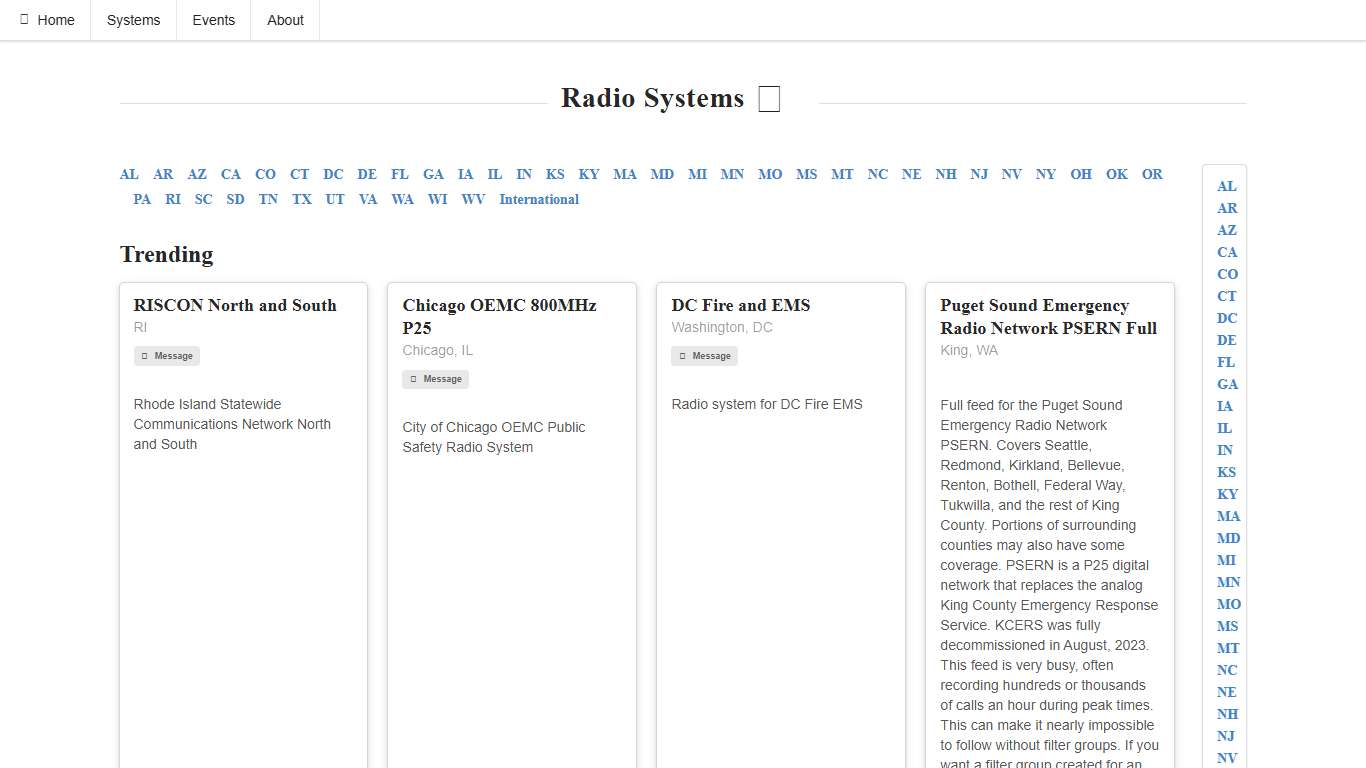Image resolution: width=1366 pixels, height=768 pixels.
Task: Open the Systems menu item
Action: tap(133, 20)
